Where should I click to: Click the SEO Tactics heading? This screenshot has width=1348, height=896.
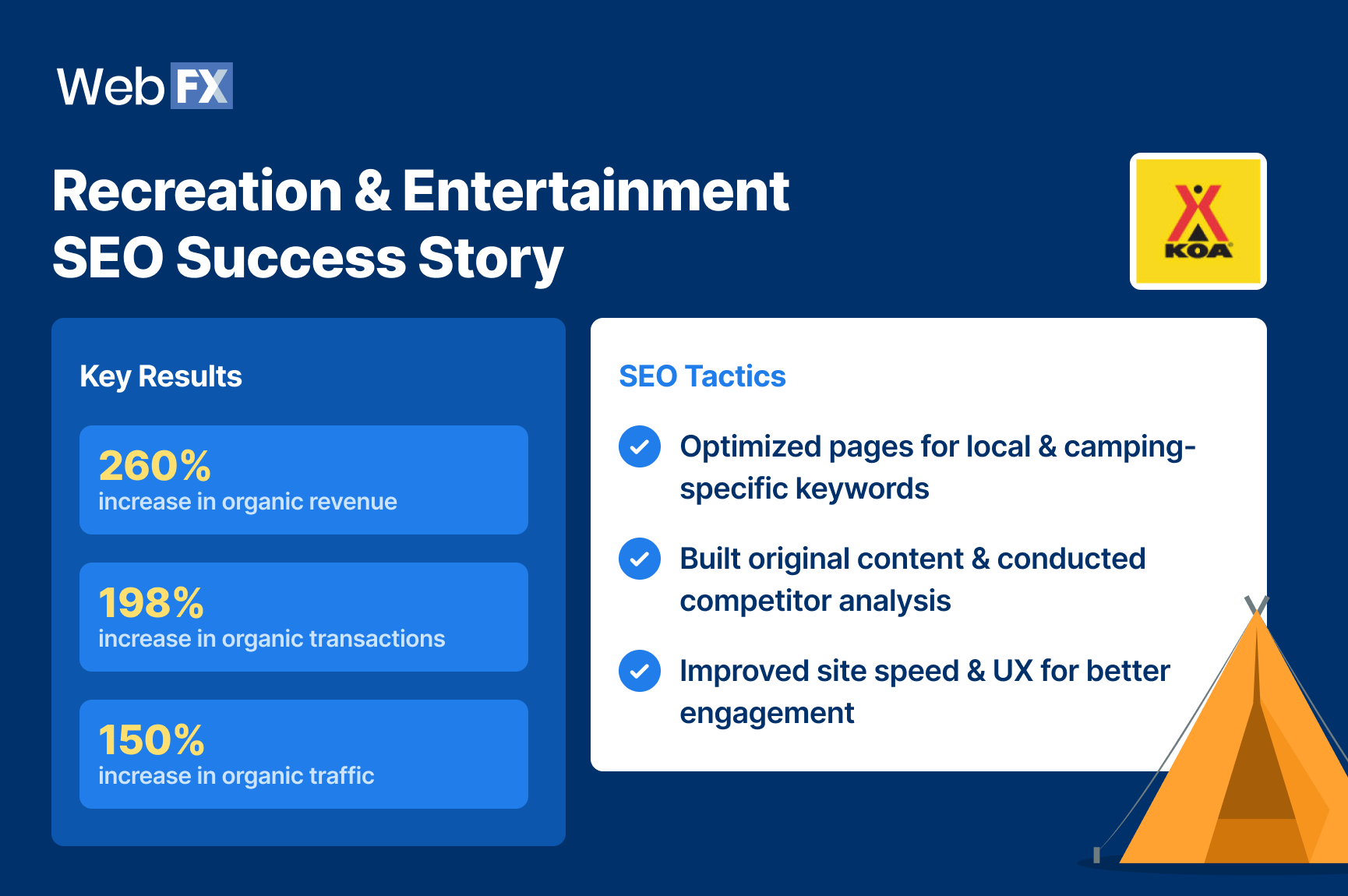[702, 376]
